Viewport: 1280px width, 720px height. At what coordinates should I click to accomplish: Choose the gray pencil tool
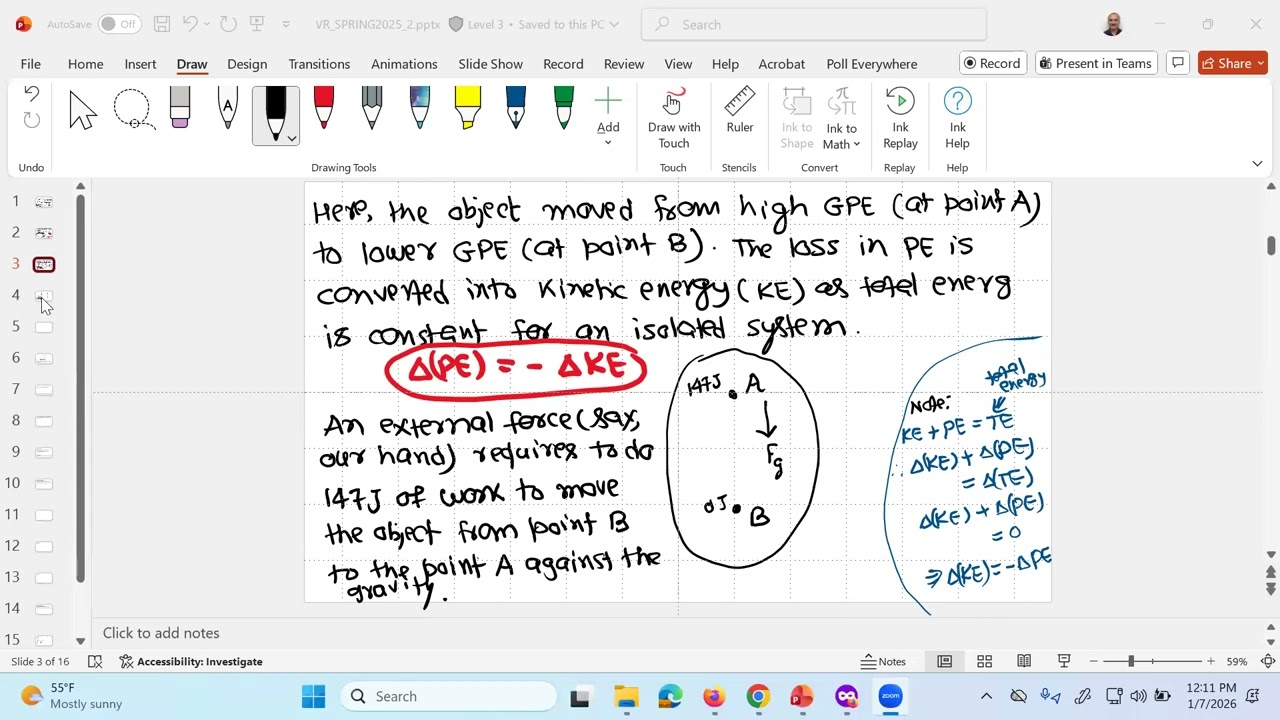[x=372, y=108]
